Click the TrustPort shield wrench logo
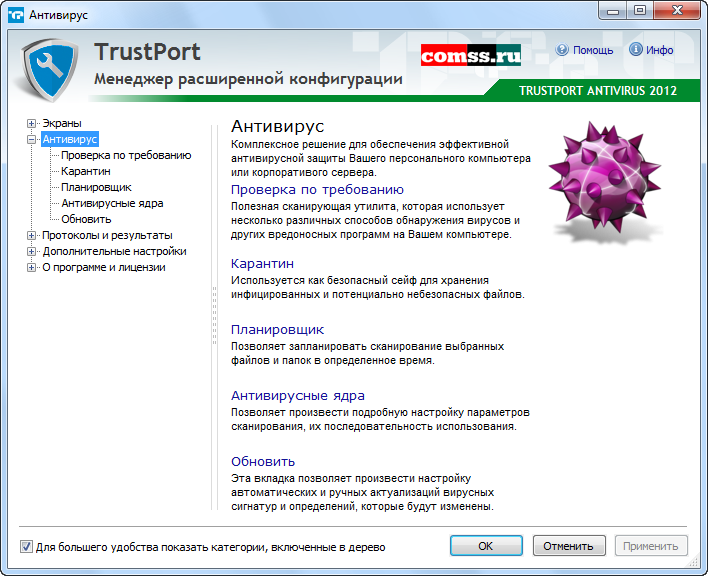Image resolution: width=708 pixels, height=576 pixels. pos(50,69)
